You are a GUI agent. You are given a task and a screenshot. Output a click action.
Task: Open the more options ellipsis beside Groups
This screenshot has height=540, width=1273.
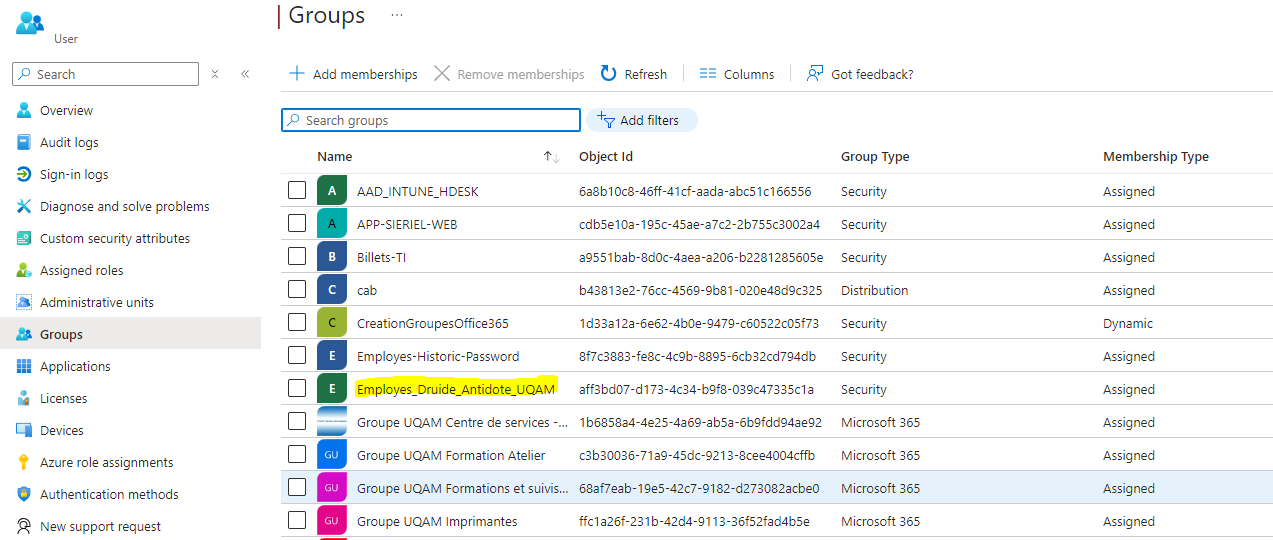coord(397,16)
